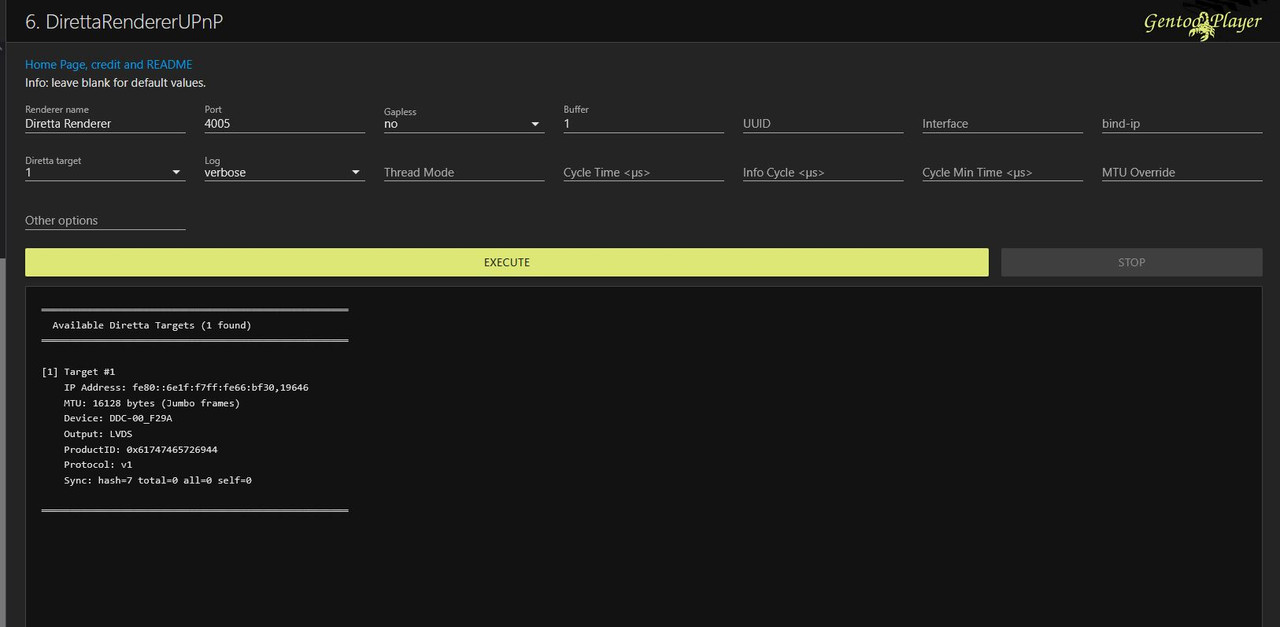Click the Gapless dropdown arrow
This screenshot has width=1280, height=627.
[535, 124]
